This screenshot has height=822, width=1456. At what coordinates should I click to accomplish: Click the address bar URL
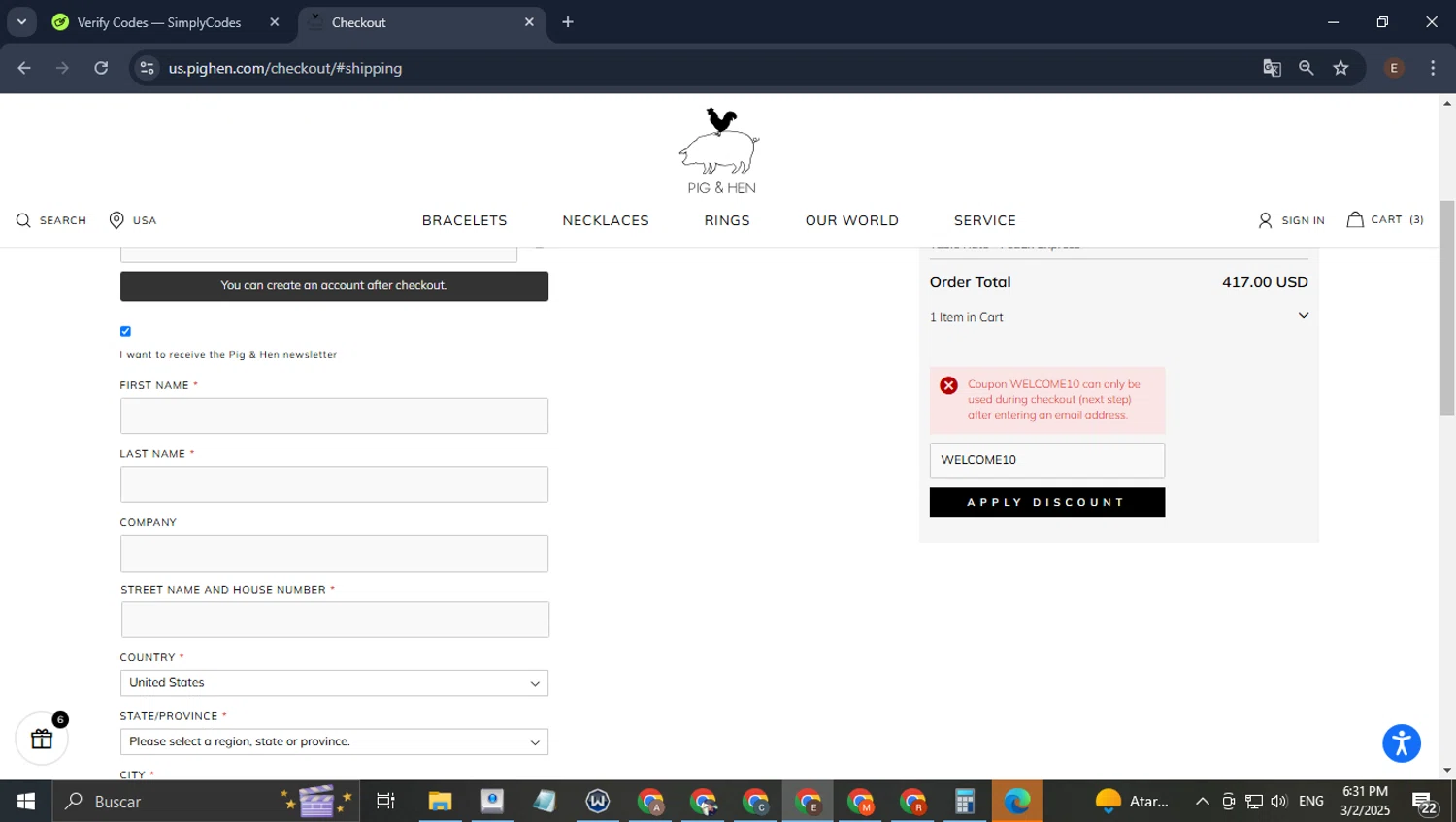(285, 68)
